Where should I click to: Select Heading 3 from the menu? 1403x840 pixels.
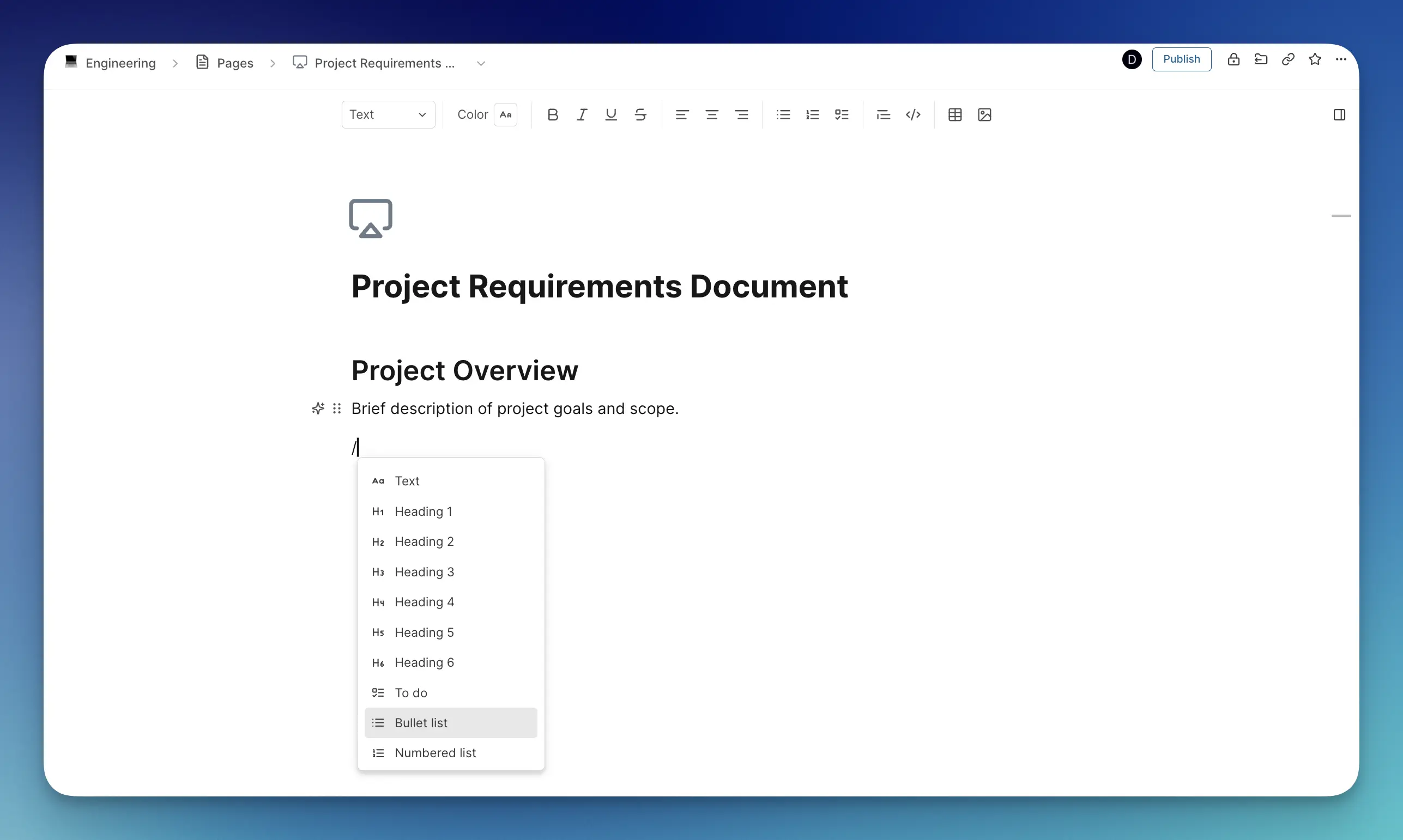pos(451,573)
